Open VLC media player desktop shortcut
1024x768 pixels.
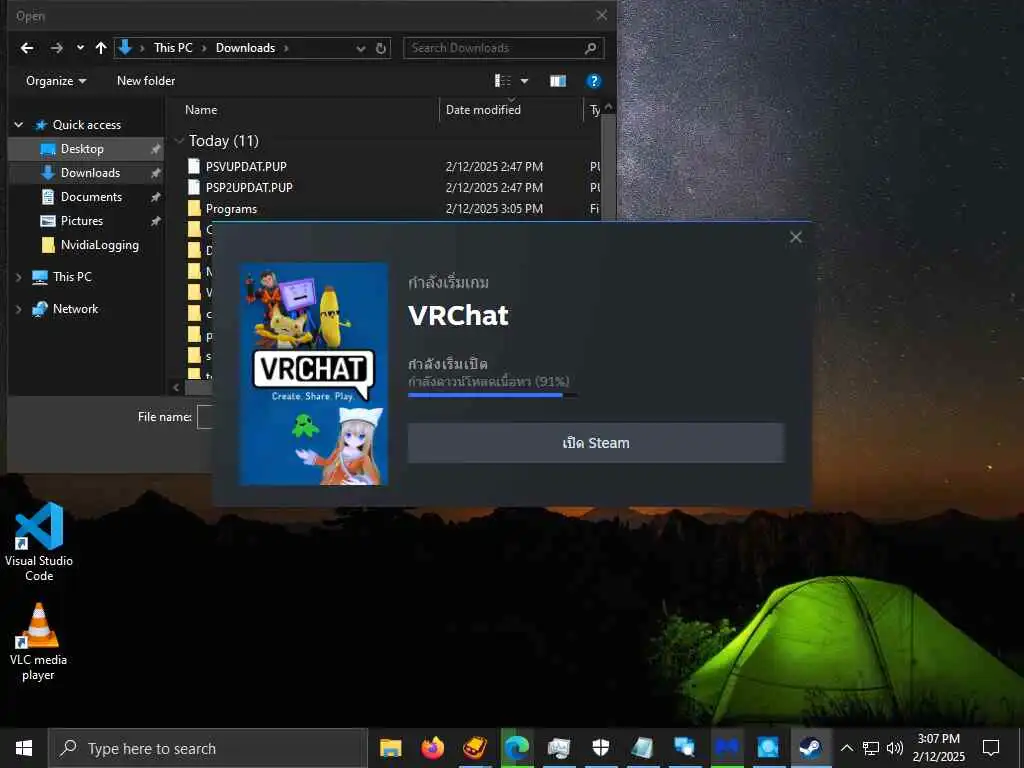[x=39, y=642]
